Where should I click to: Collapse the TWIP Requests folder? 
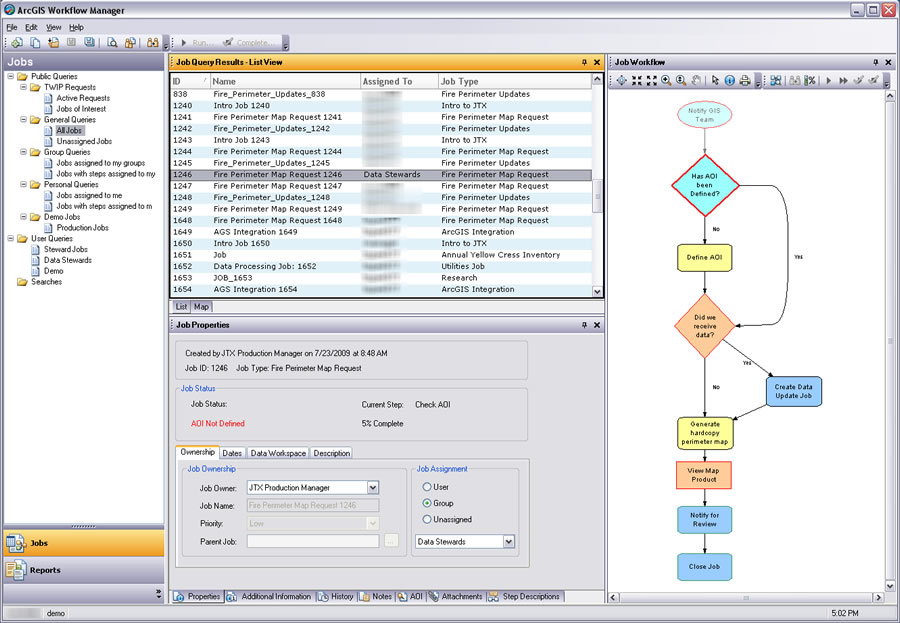pos(24,87)
